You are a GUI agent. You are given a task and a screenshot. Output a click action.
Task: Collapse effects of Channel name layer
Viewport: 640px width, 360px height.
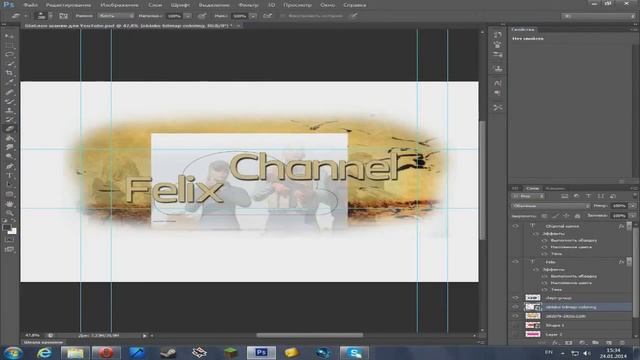coord(630,226)
